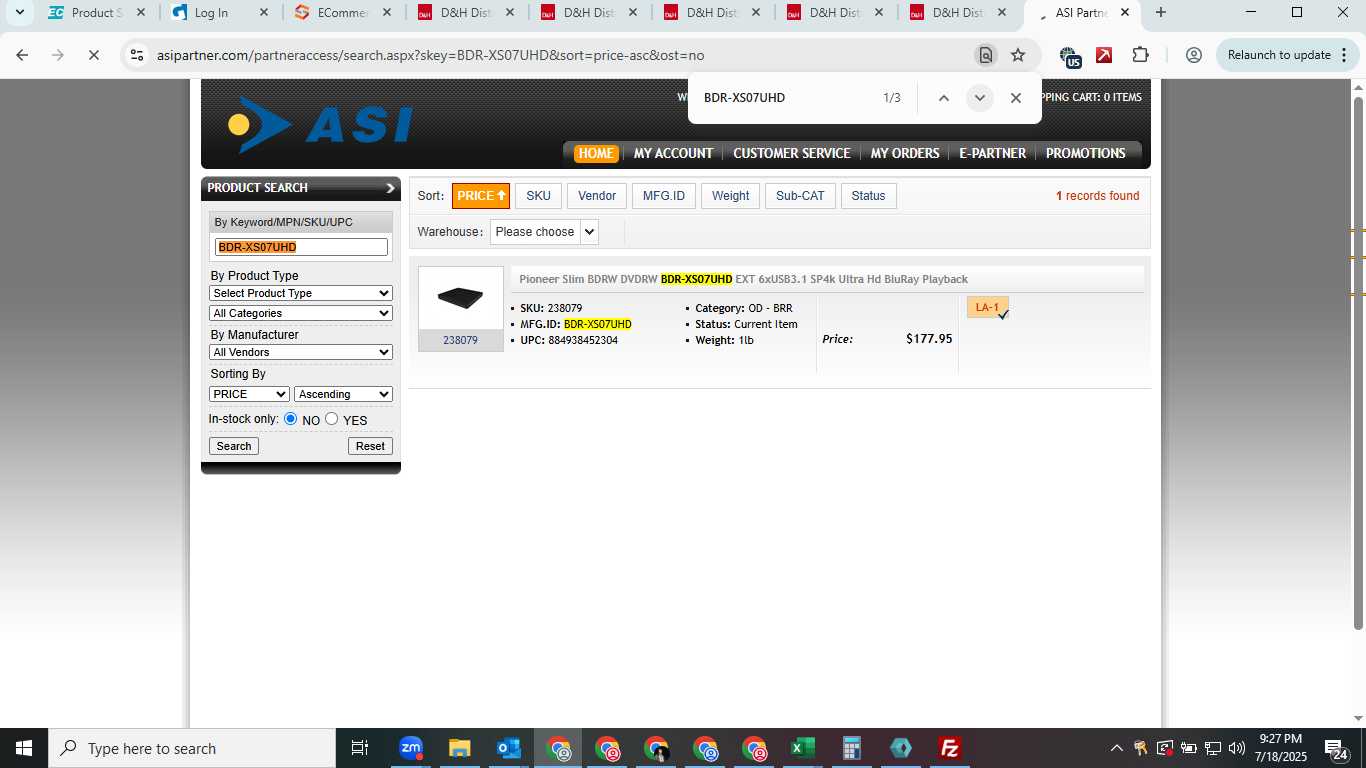The width and height of the screenshot is (1366, 768).
Task: Open the MY ACCOUNT menu
Action: pyautogui.click(x=673, y=153)
